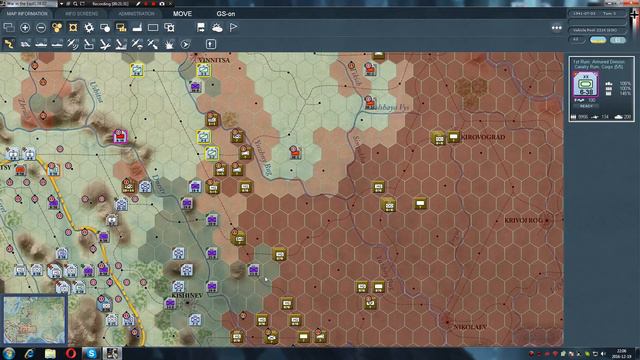Image resolution: width=640 pixels, height=360 pixels.
Task: Click the empty rectangle frame icon
Action: 153,28
